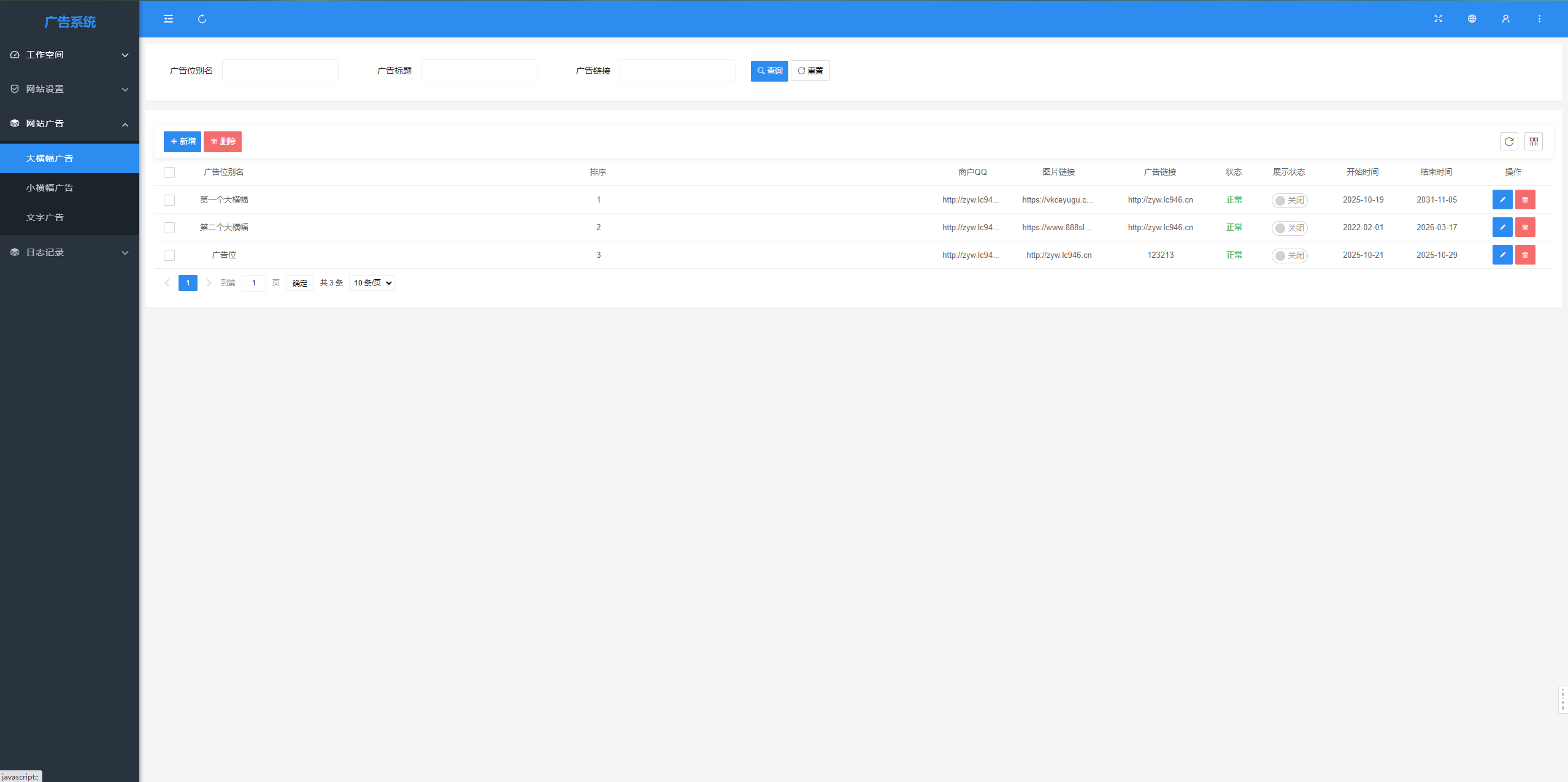
Task: Open the vertical dots more menu
Action: 1539,19
